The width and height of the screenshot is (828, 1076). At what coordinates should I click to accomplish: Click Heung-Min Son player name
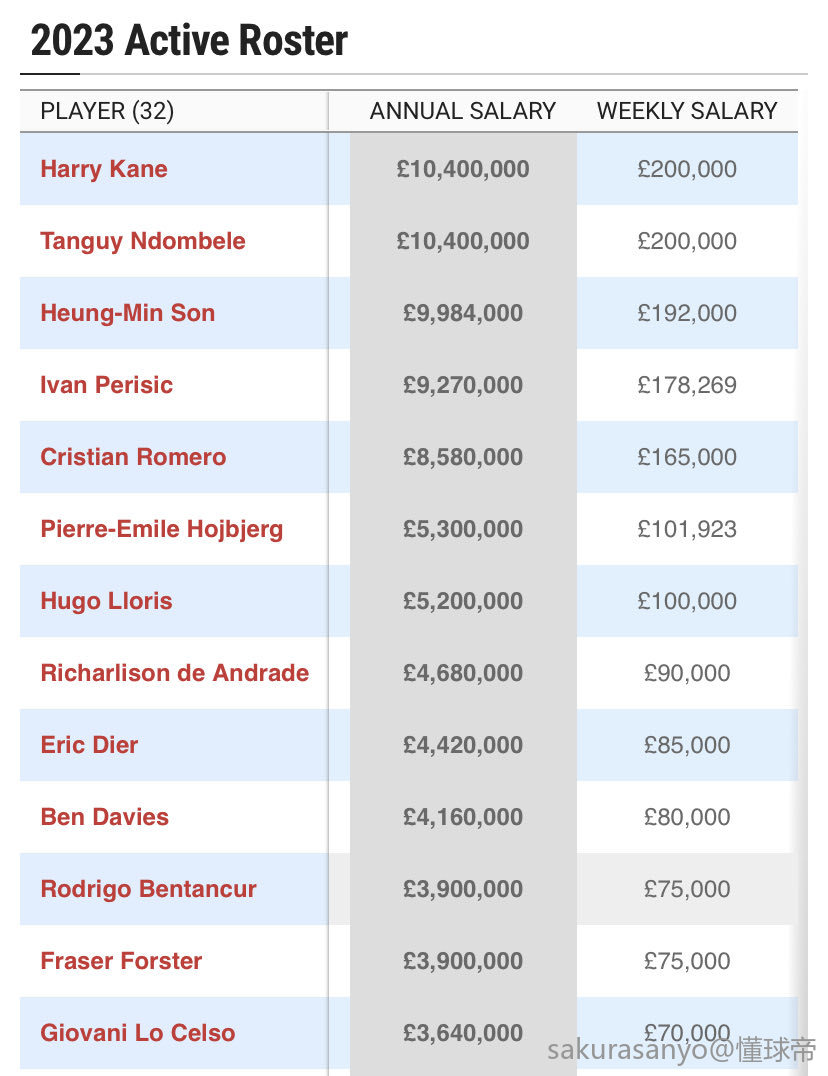[128, 313]
